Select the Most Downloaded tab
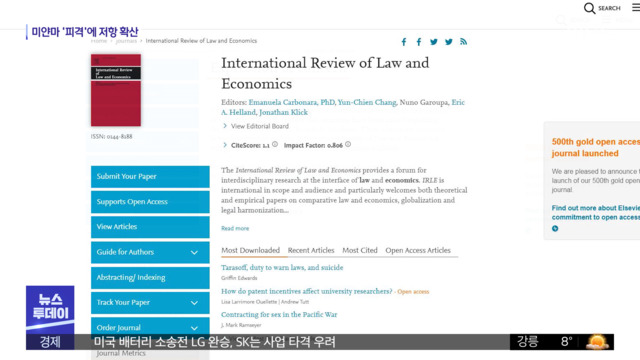Screen dimensions: 640x360 pos(250,250)
